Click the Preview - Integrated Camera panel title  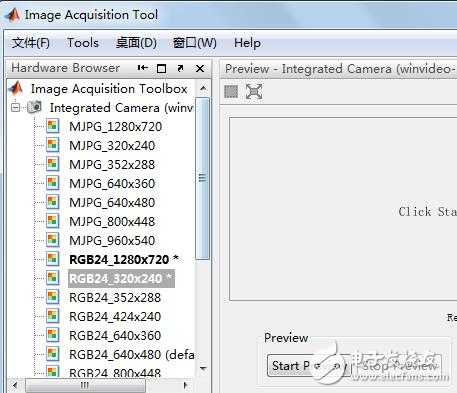coord(340,69)
